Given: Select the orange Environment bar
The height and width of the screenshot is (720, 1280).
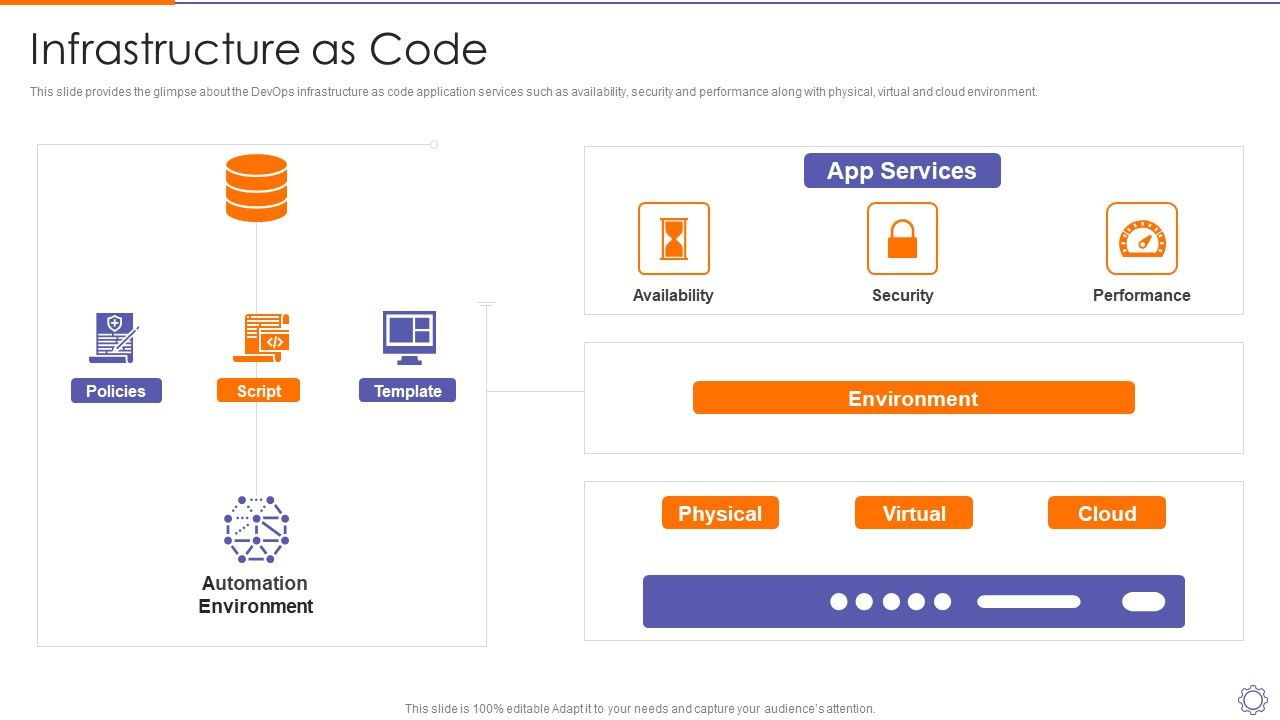Looking at the screenshot, I should point(914,398).
